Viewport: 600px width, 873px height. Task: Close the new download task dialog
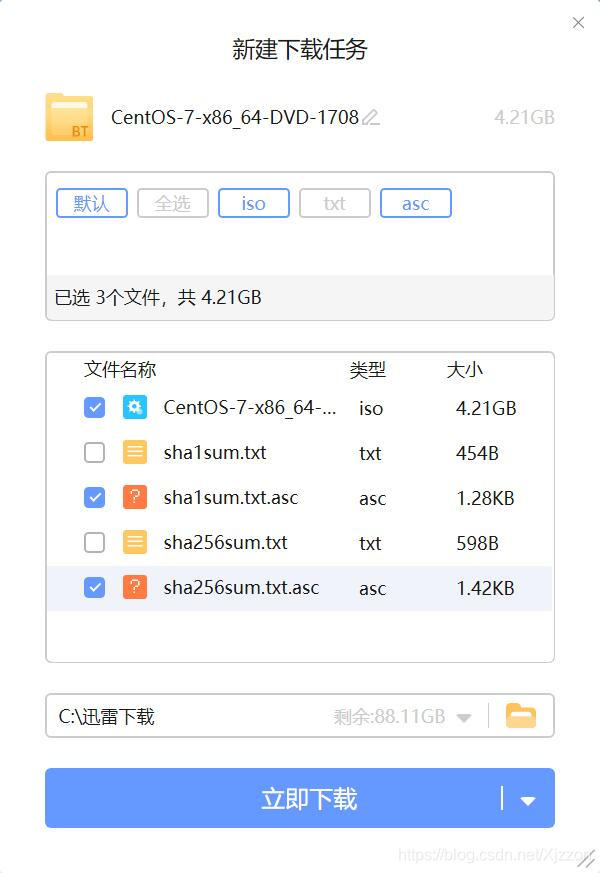578,22
